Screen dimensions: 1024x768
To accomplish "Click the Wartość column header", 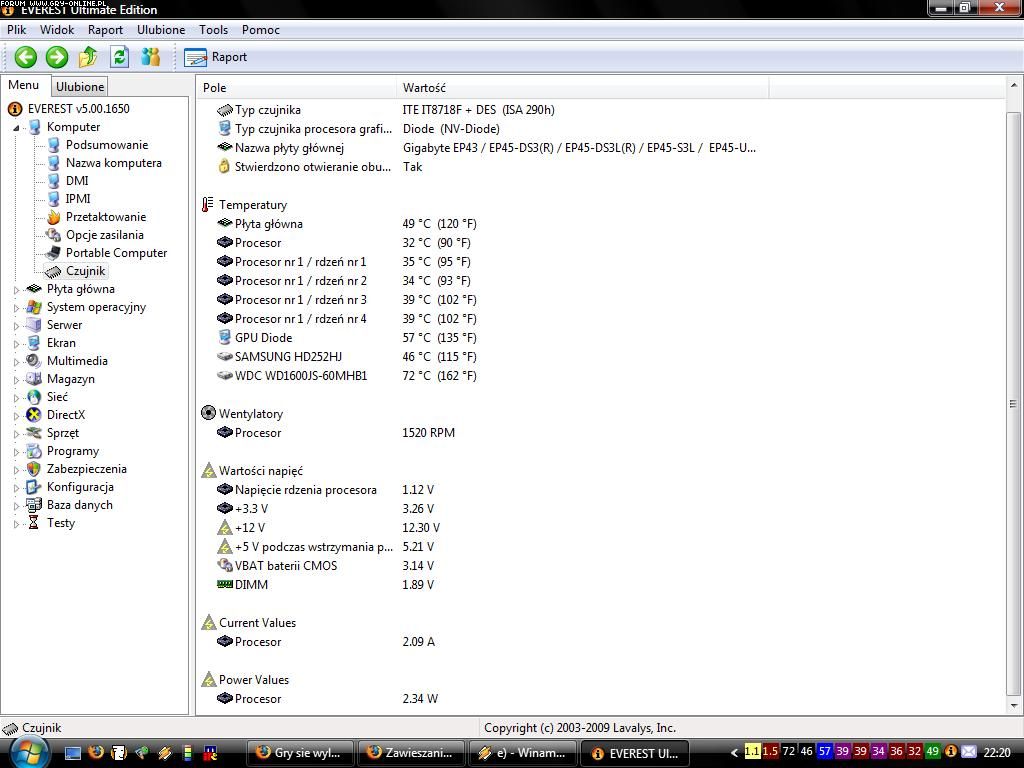I will (x=424, y=88).
